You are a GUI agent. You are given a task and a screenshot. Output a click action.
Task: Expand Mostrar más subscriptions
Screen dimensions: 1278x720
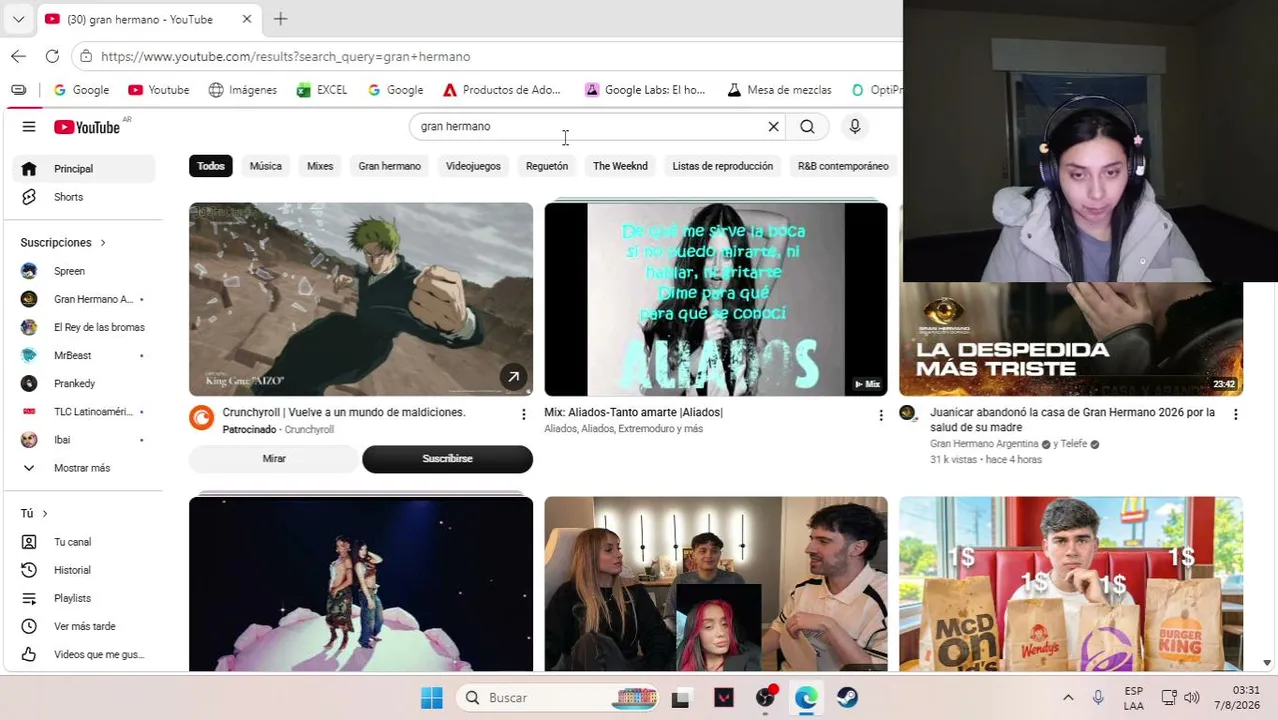coord(83,468)
